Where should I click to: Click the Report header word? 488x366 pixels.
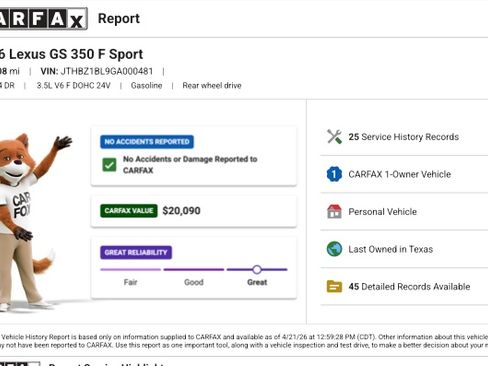point(119,19)
